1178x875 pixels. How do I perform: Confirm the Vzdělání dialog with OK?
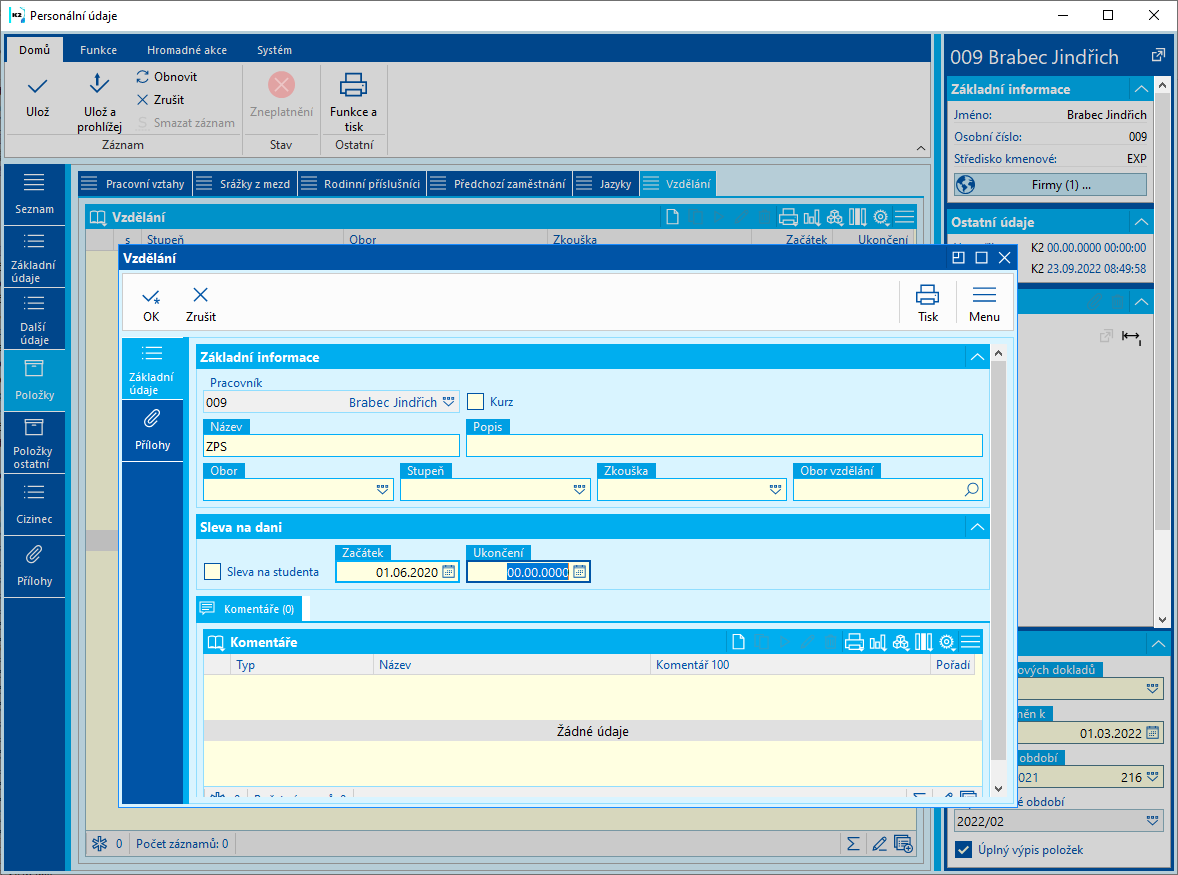tap(151, 304)
